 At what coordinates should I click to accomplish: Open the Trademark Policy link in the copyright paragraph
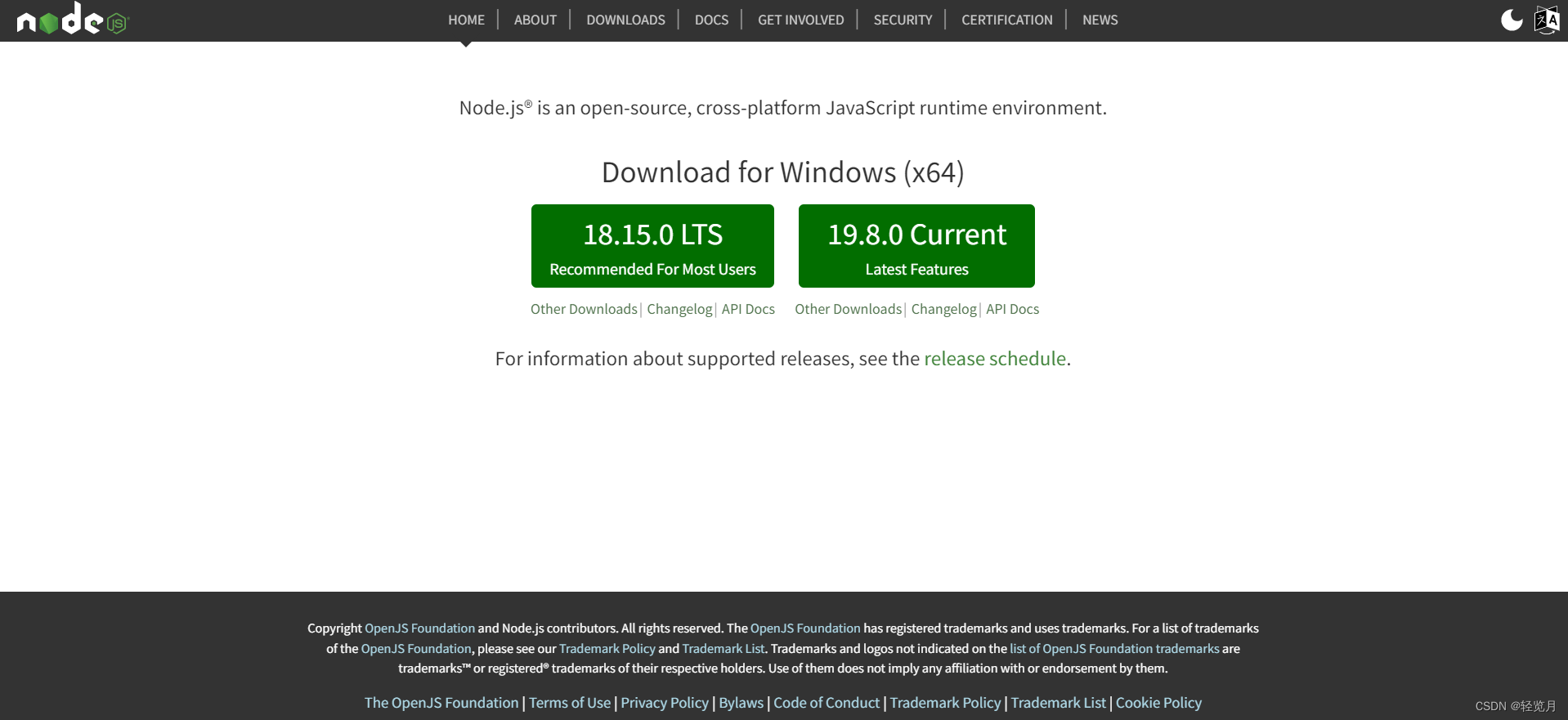pyautogui.click(x=607, y=649)
